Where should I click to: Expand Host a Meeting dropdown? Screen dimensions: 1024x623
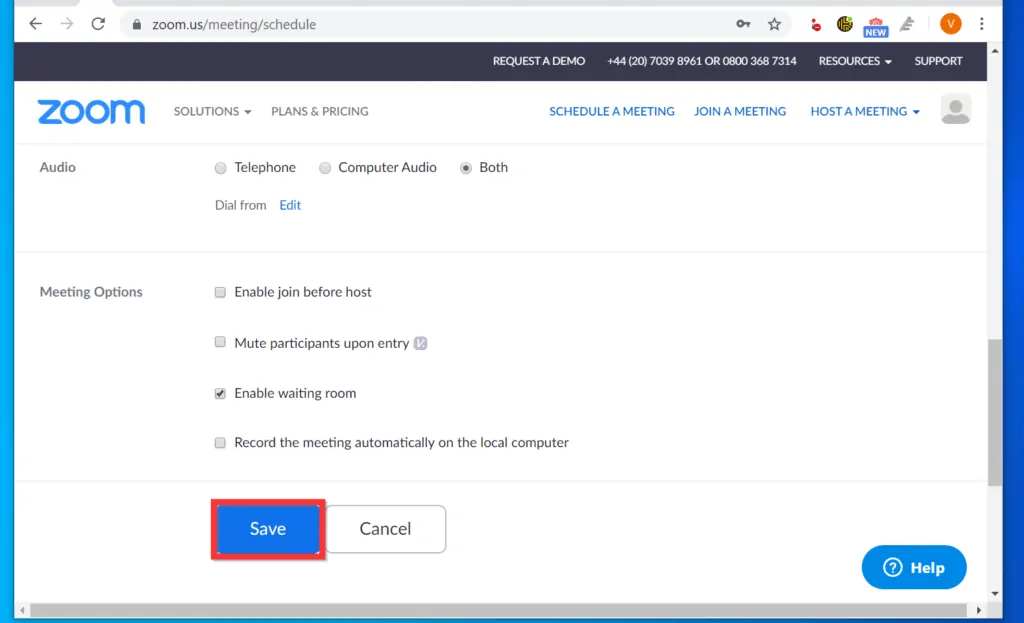pyautogui.click(x=865, y=112)
